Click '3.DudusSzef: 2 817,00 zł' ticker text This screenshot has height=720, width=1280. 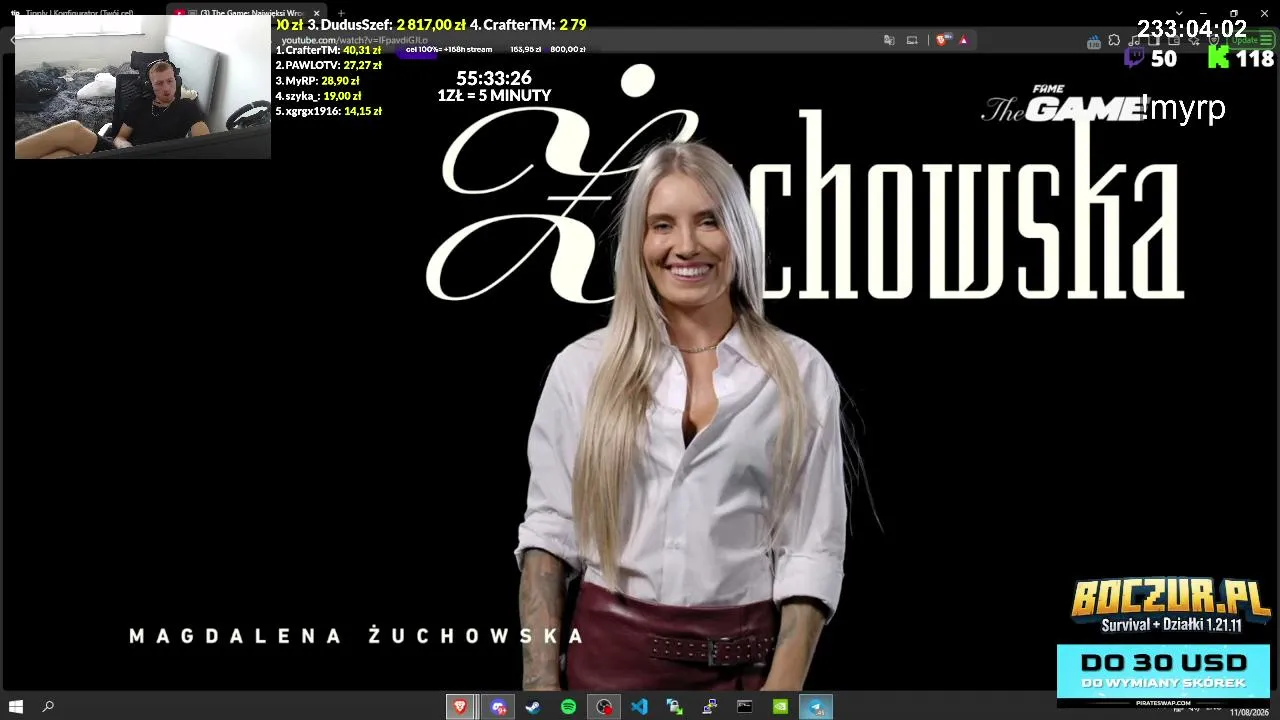(387, 24)
